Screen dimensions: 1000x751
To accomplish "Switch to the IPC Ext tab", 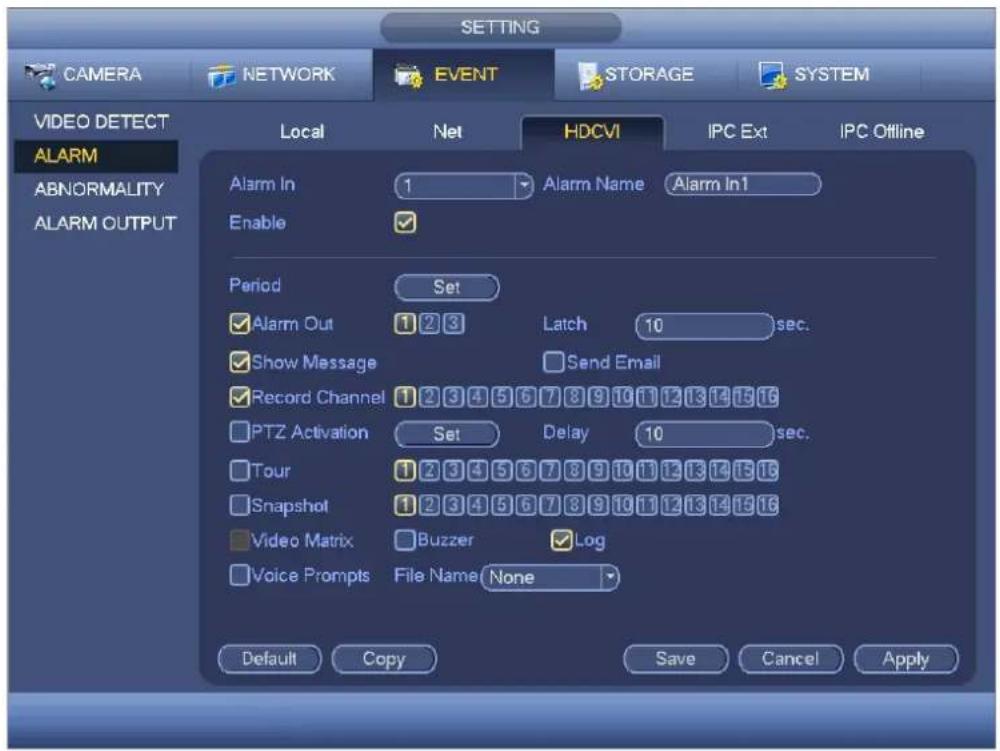I will pyautogui.click(x=737, y=132).
